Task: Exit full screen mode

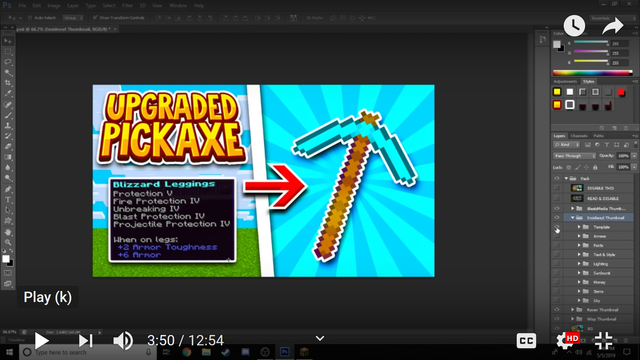Action: pyautogui.click(x=603, y=340)
